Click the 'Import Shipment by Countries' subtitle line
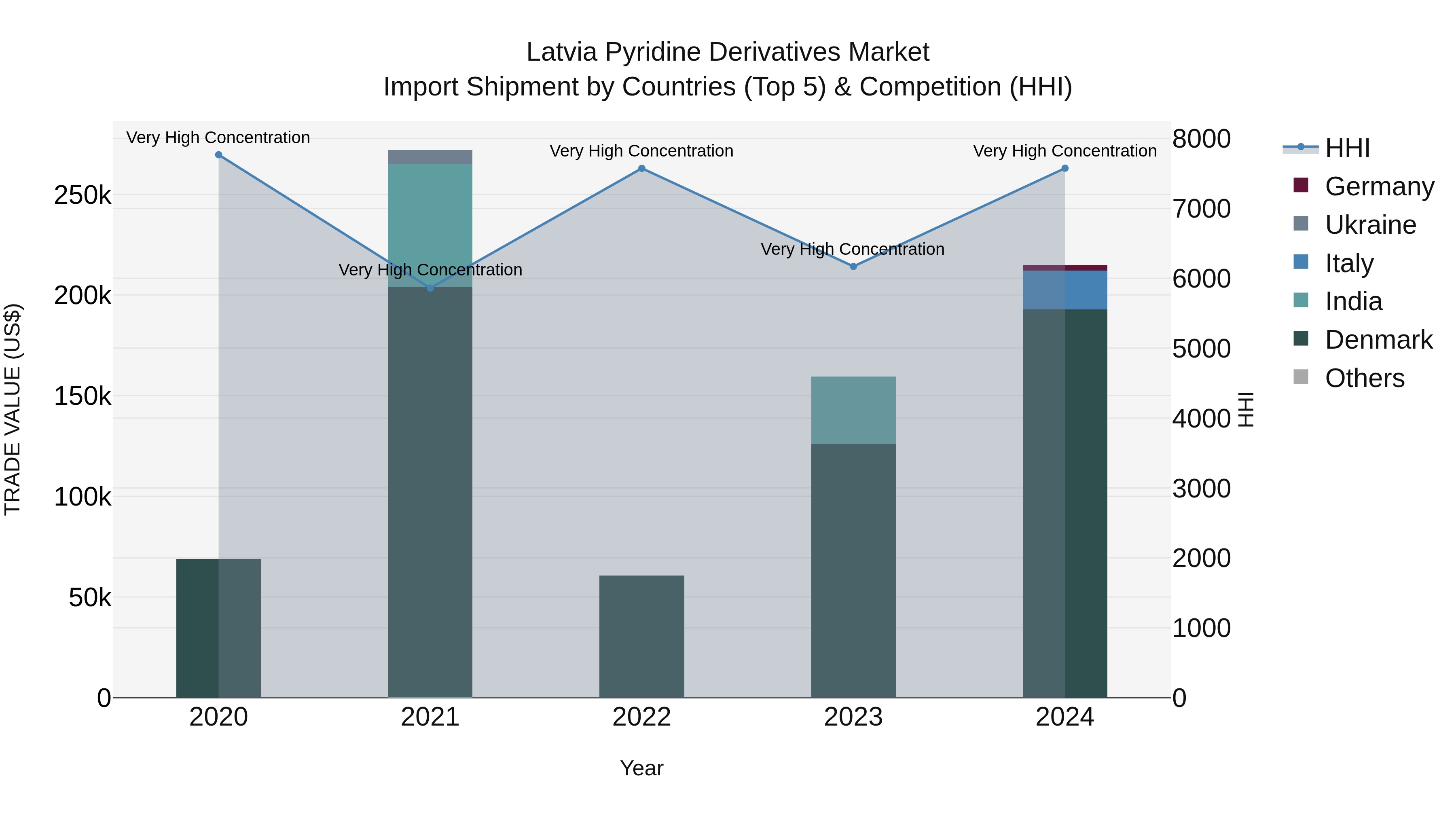Screen dimensions: 1456x819 click(728, 87)
